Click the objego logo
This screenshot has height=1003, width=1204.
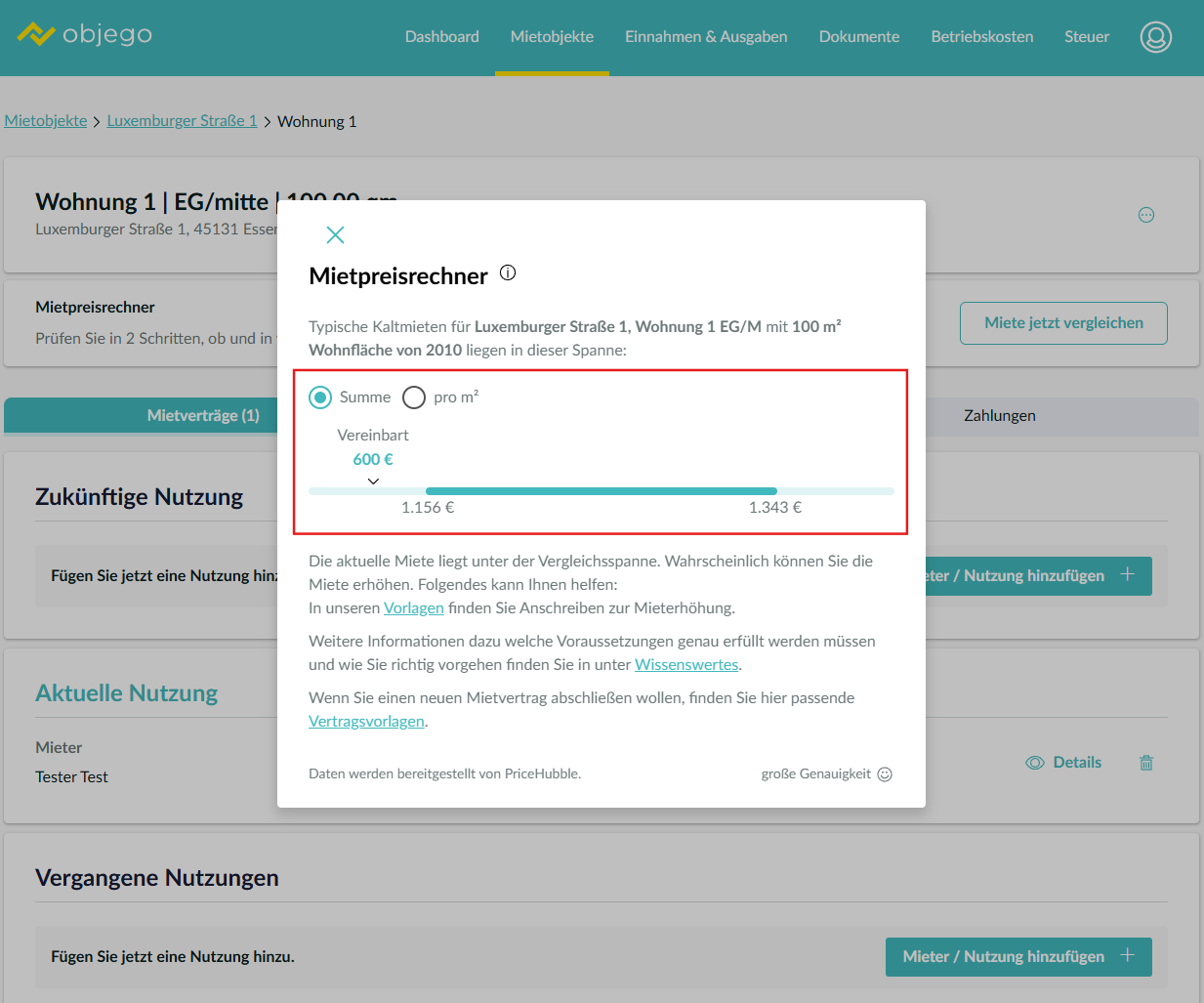(85, 35)
